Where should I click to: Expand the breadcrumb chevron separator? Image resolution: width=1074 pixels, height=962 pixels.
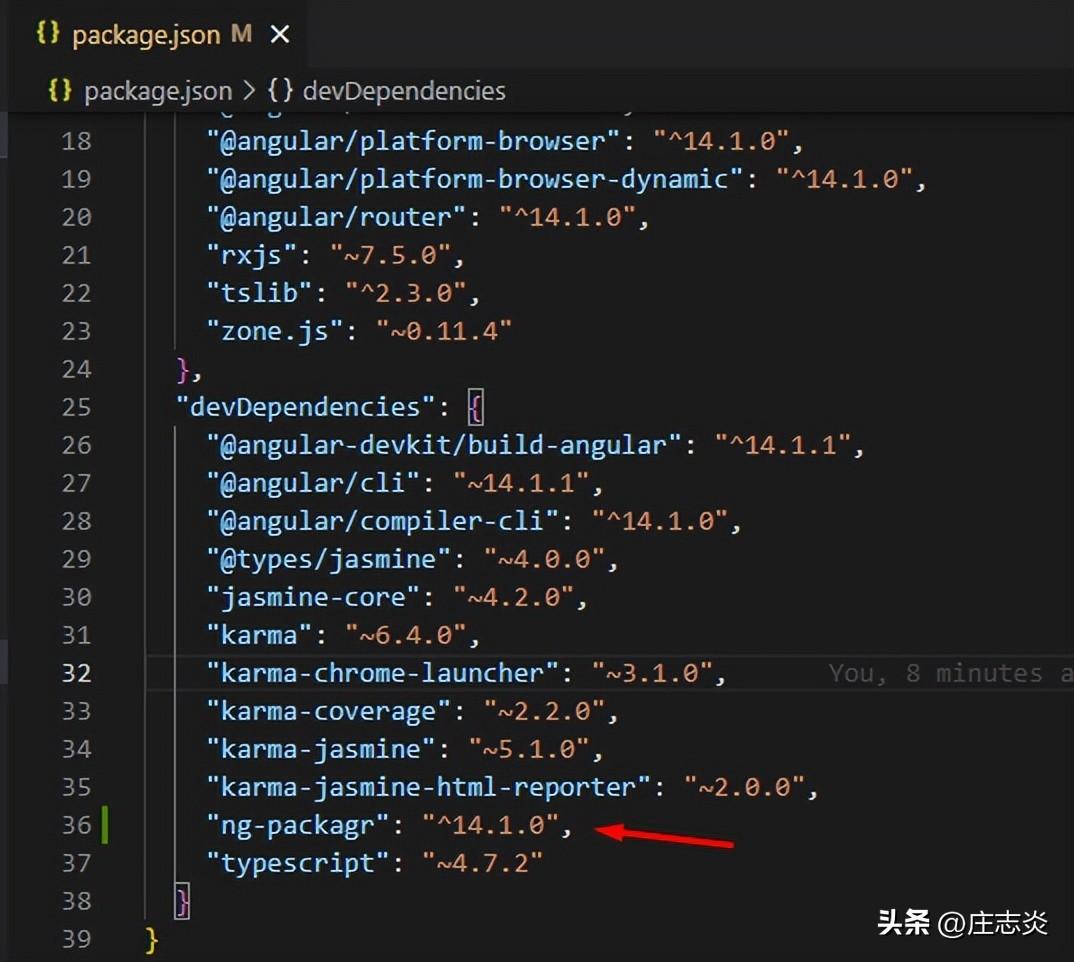(250, 91)
